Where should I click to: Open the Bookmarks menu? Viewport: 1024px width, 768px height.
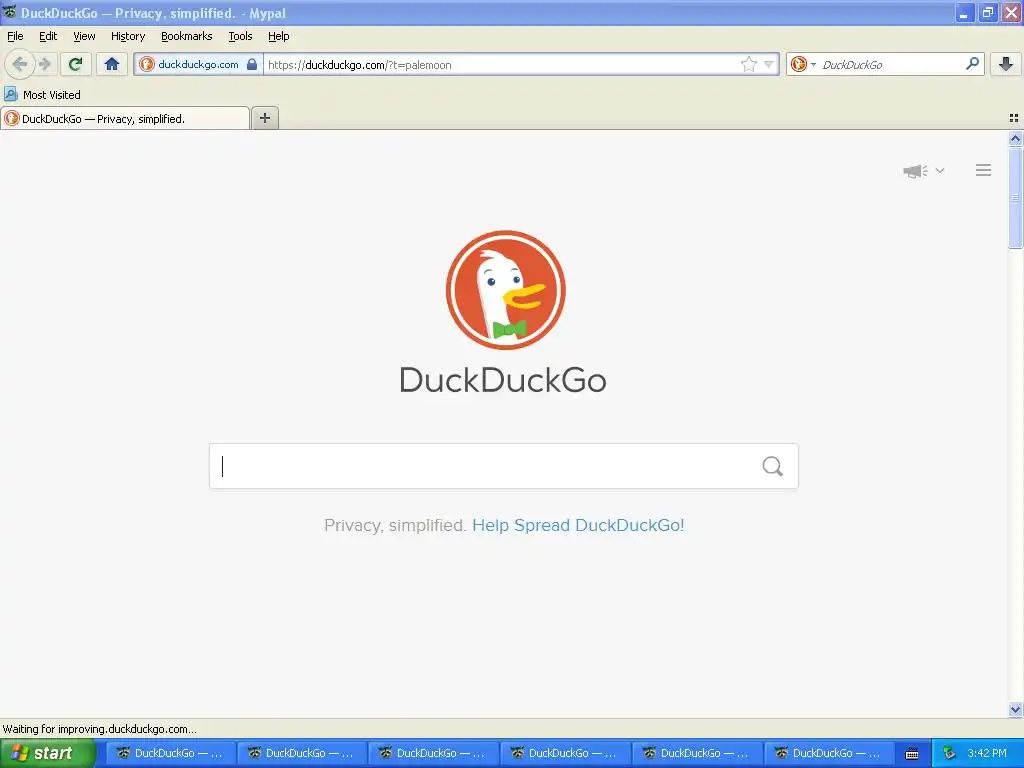(x=187, y=36)
